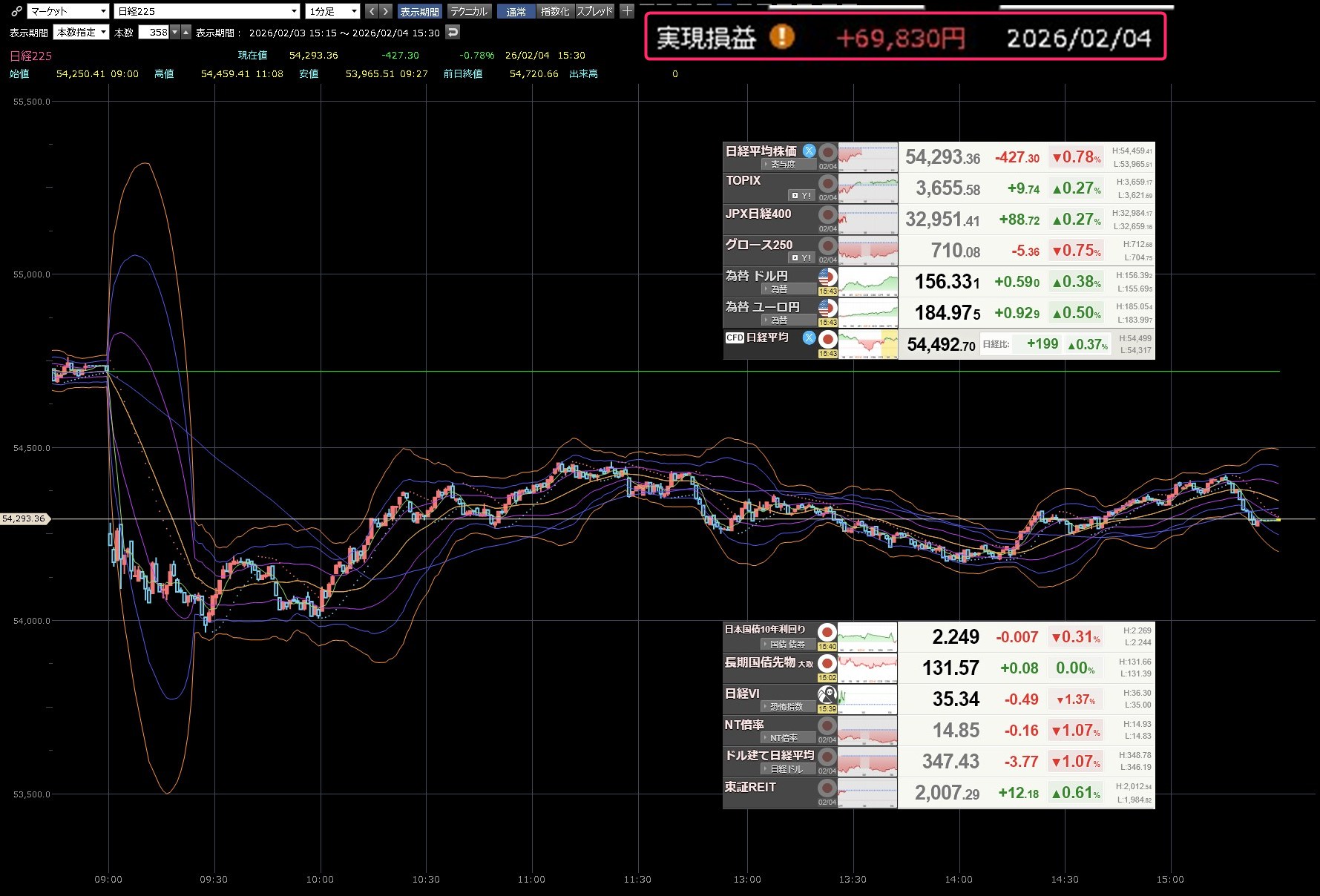Toggle the 表示期間 button in the toolbar
Viewport: 1320px width, 896px height.
(x=419, y=12)
